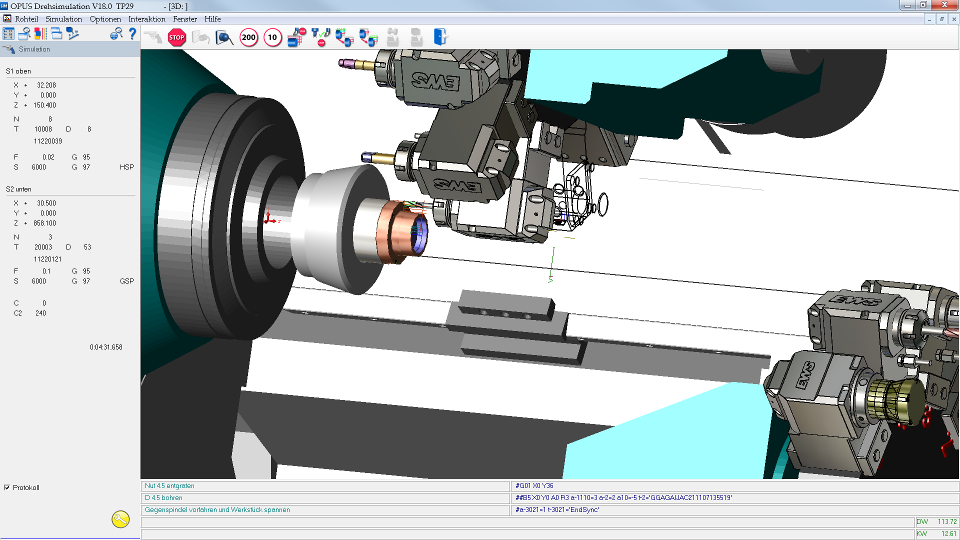Click the S1 oben section heading

(x=18, y=71)
